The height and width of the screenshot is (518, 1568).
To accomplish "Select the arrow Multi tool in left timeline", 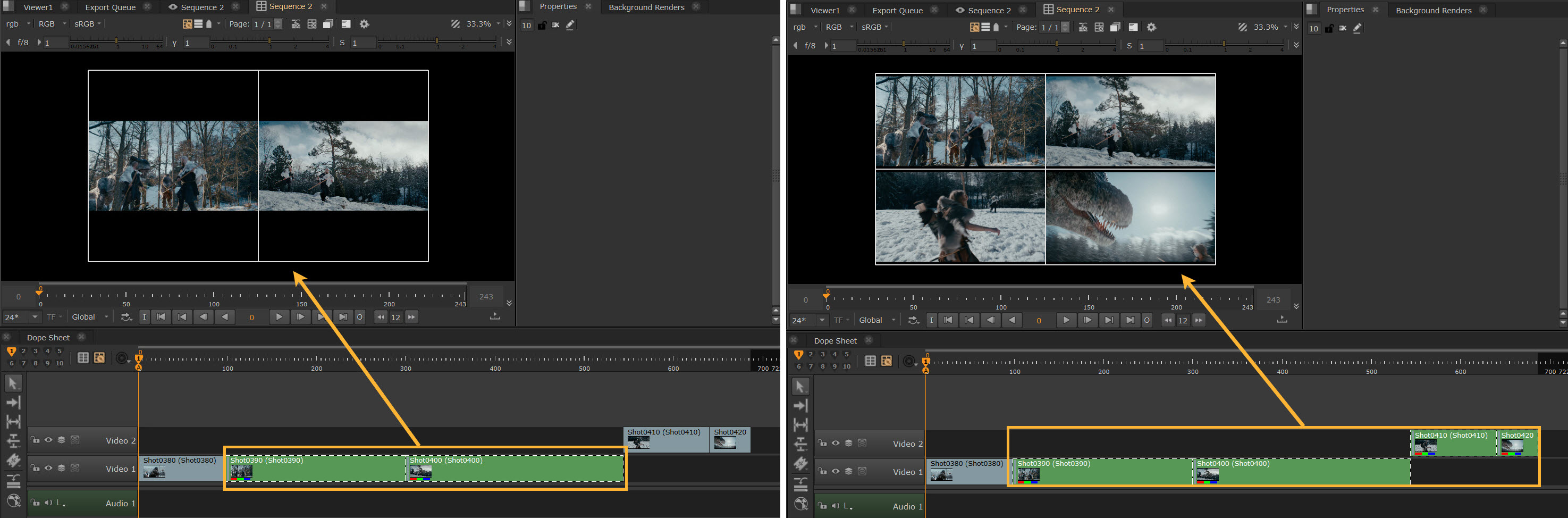I will point(13,383).
